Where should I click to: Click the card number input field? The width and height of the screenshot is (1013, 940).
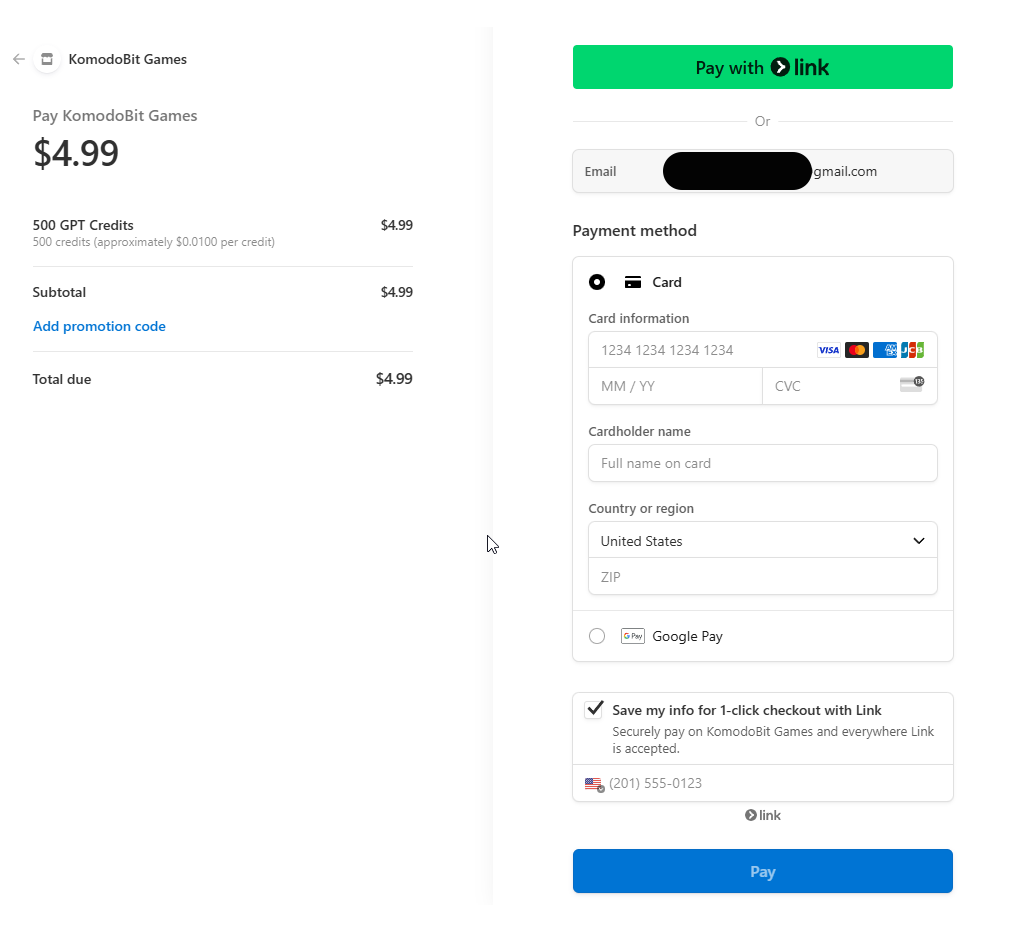[700, 350]
